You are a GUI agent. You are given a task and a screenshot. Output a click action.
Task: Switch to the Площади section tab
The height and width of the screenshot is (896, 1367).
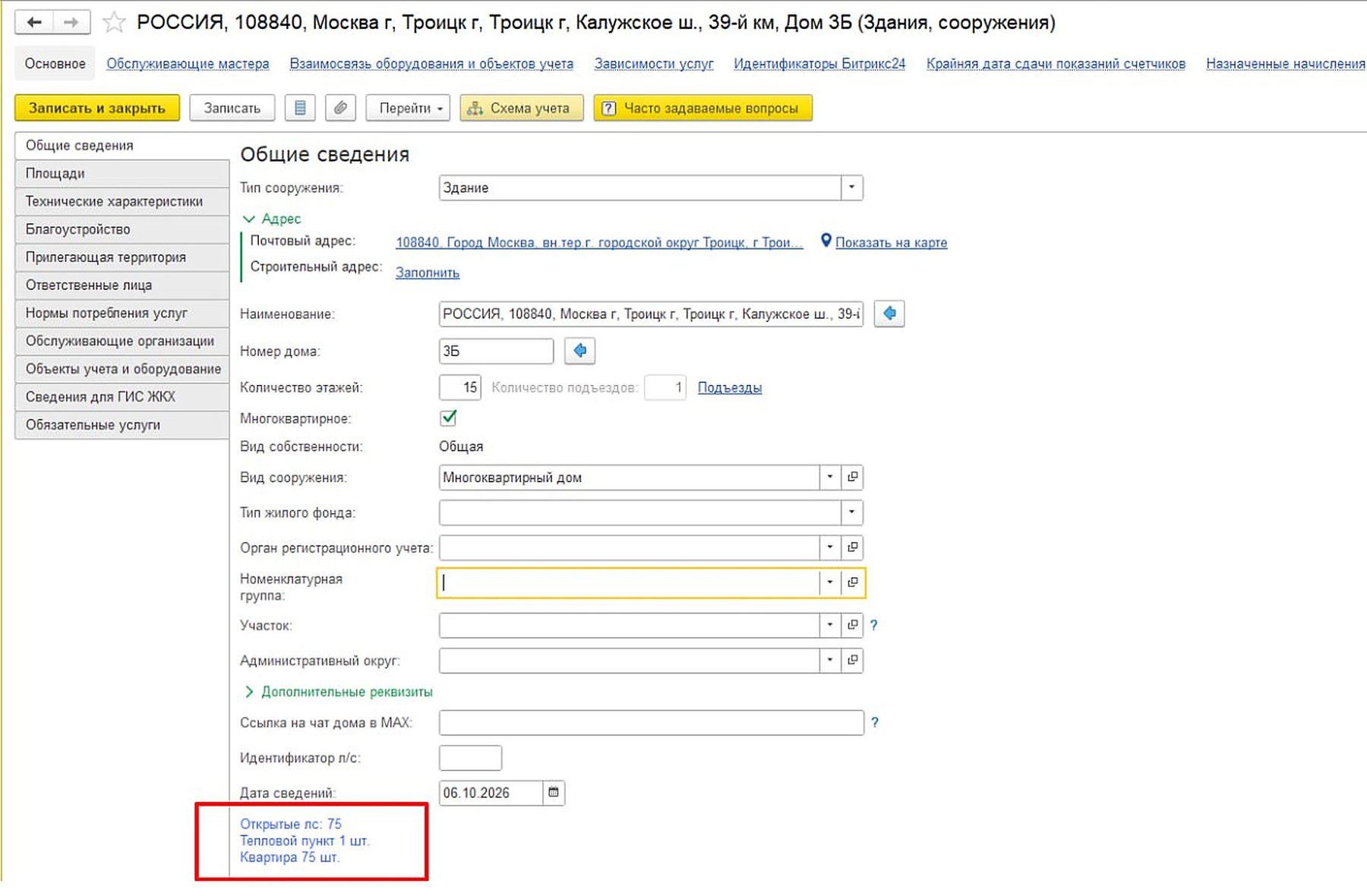point(122,173)
